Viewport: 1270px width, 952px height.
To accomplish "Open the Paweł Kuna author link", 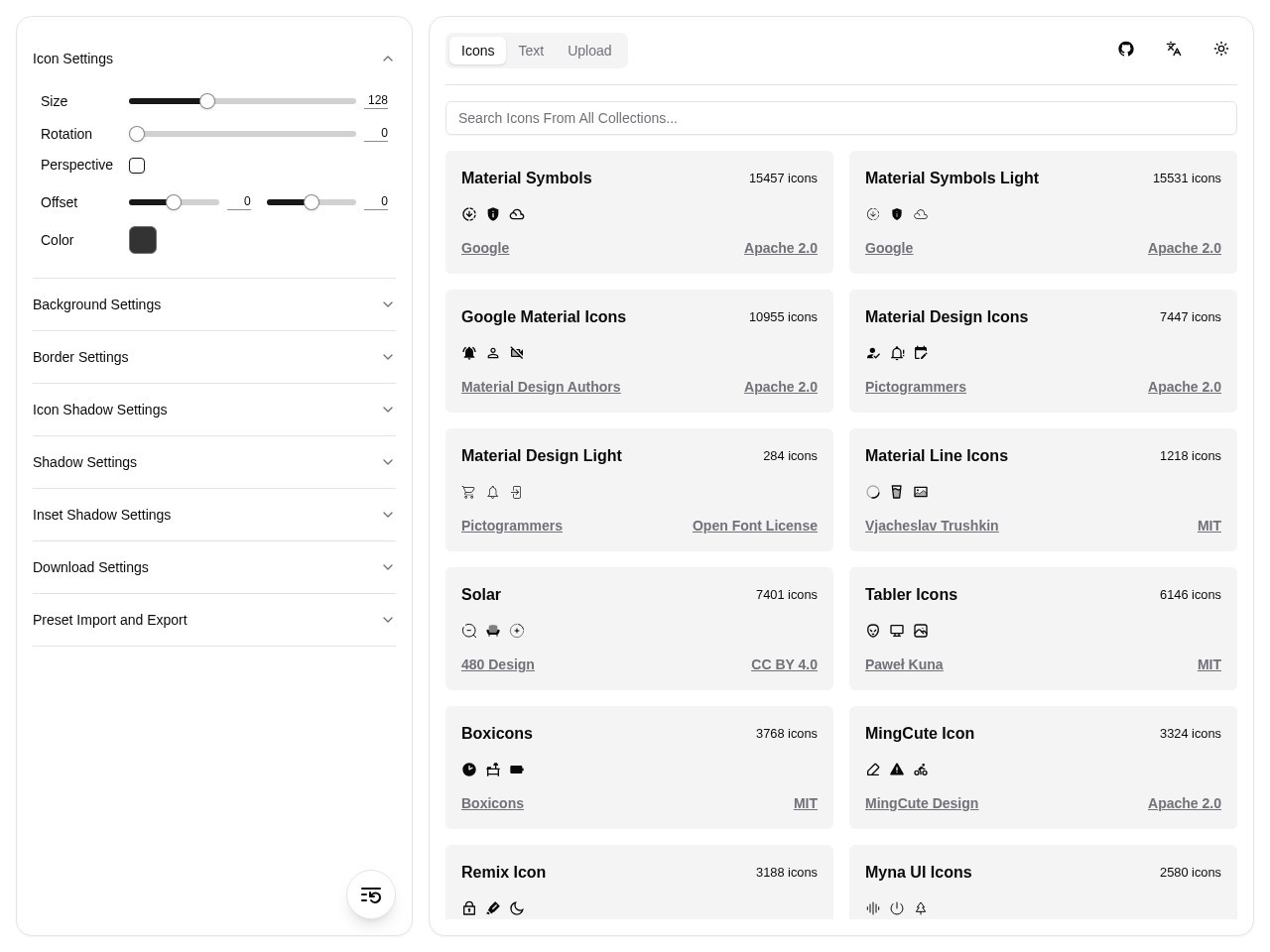I will pyautogui.click(x=904, y=664).
